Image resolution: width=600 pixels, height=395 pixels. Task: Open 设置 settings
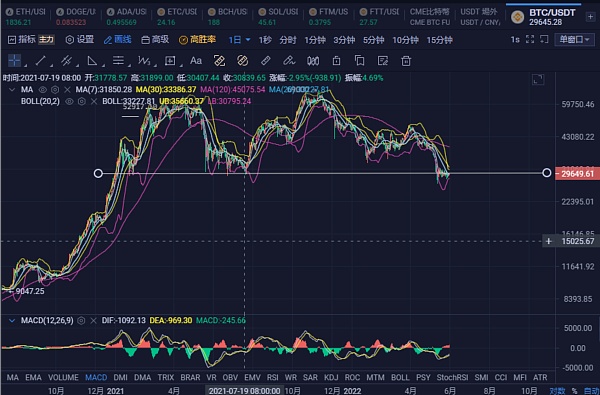tap(80, 39)
